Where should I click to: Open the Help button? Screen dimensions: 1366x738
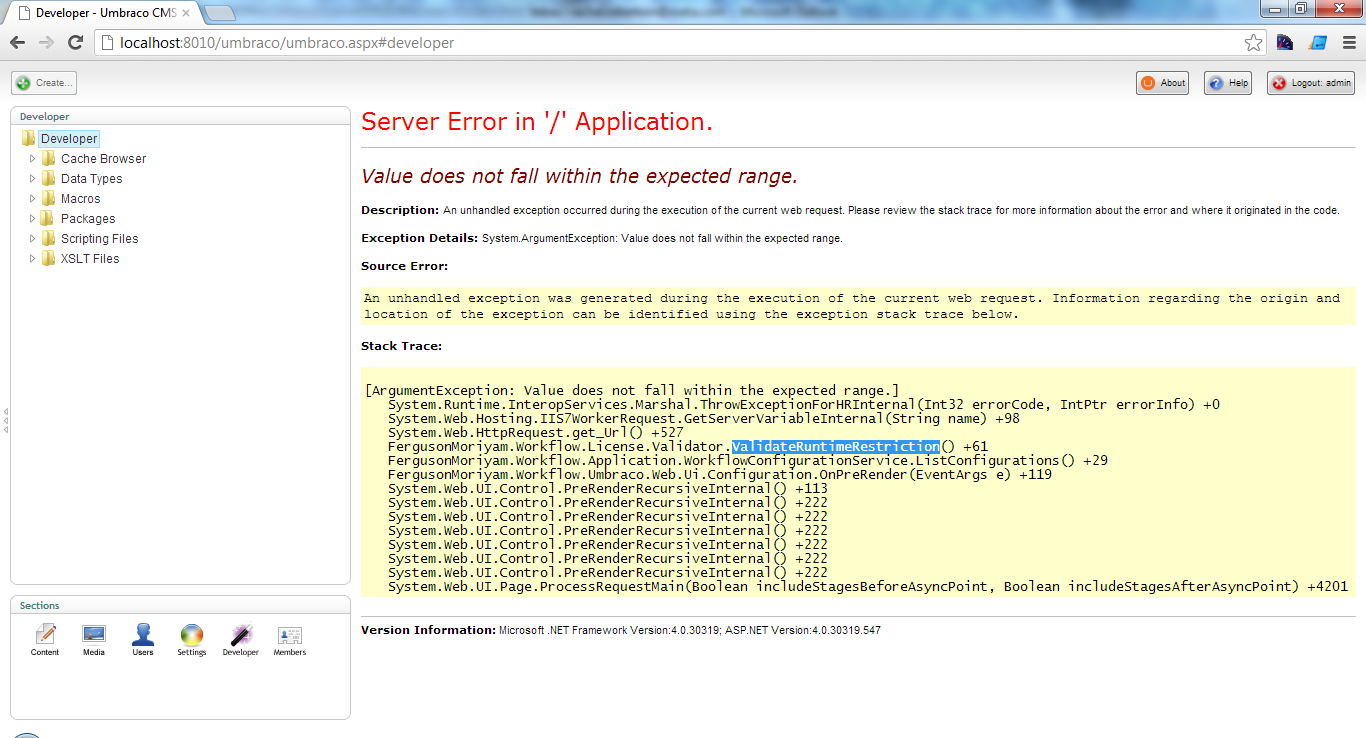(1228, 83)
